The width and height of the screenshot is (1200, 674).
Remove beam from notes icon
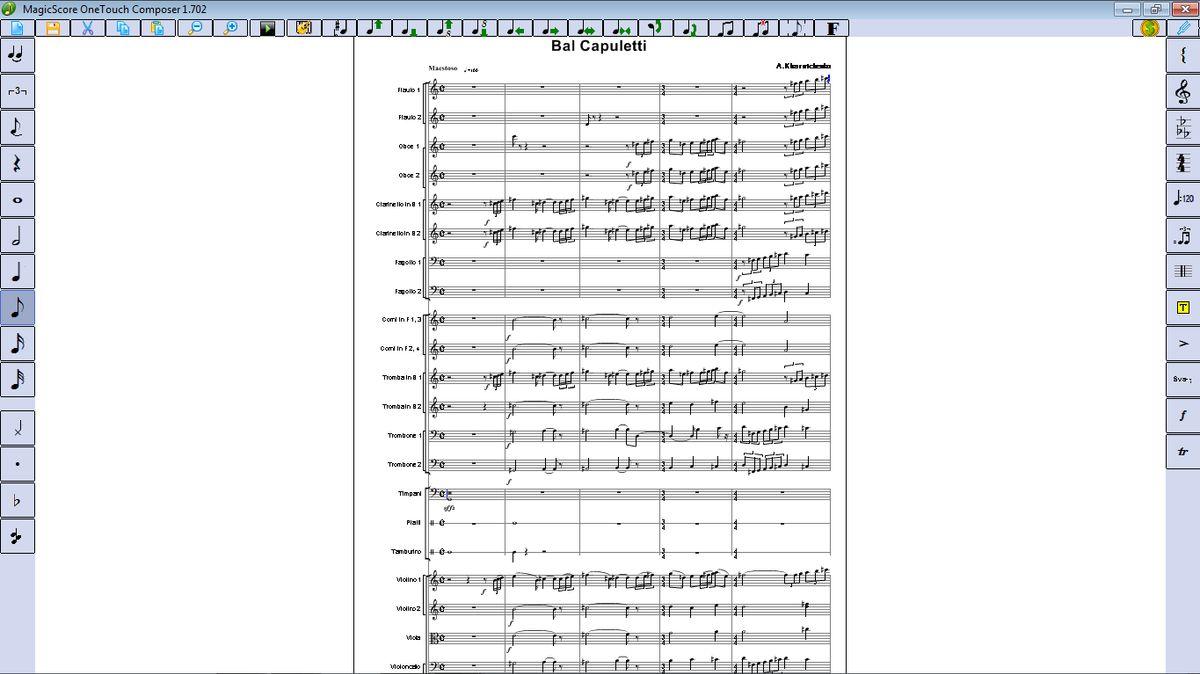click(761, 28)
